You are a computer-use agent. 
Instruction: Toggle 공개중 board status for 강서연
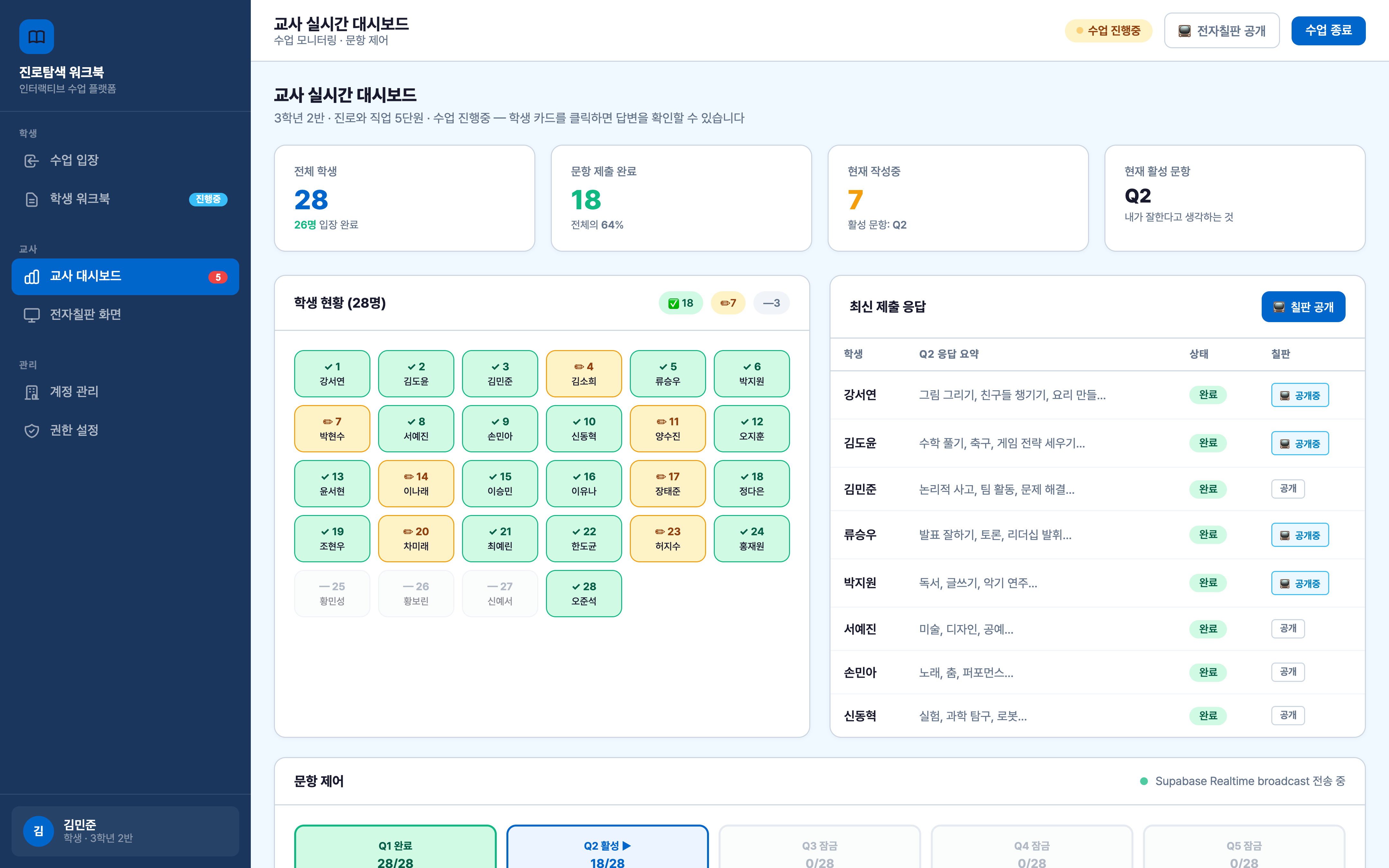1300,395
